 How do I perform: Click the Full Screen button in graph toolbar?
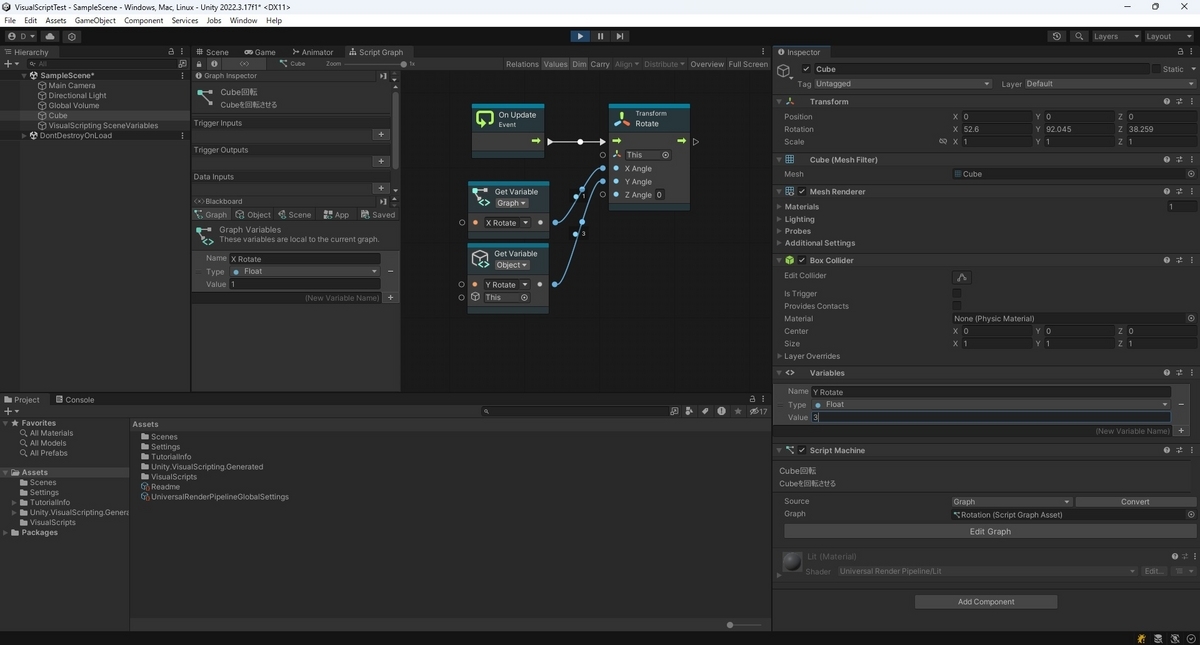[x=748, y=64]
